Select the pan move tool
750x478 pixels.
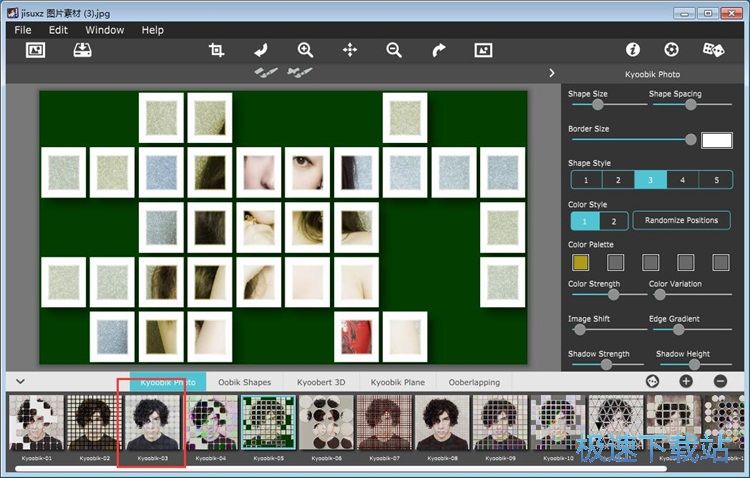(350, 50)
